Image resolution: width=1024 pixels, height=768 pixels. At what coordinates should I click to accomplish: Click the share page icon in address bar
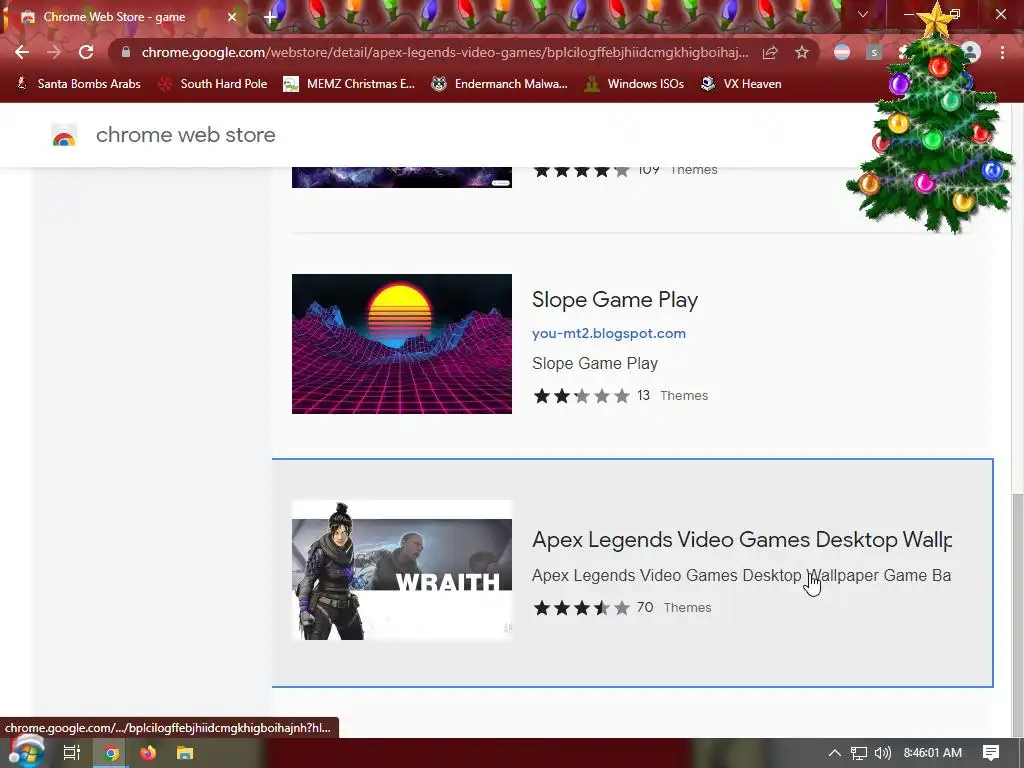770,52
